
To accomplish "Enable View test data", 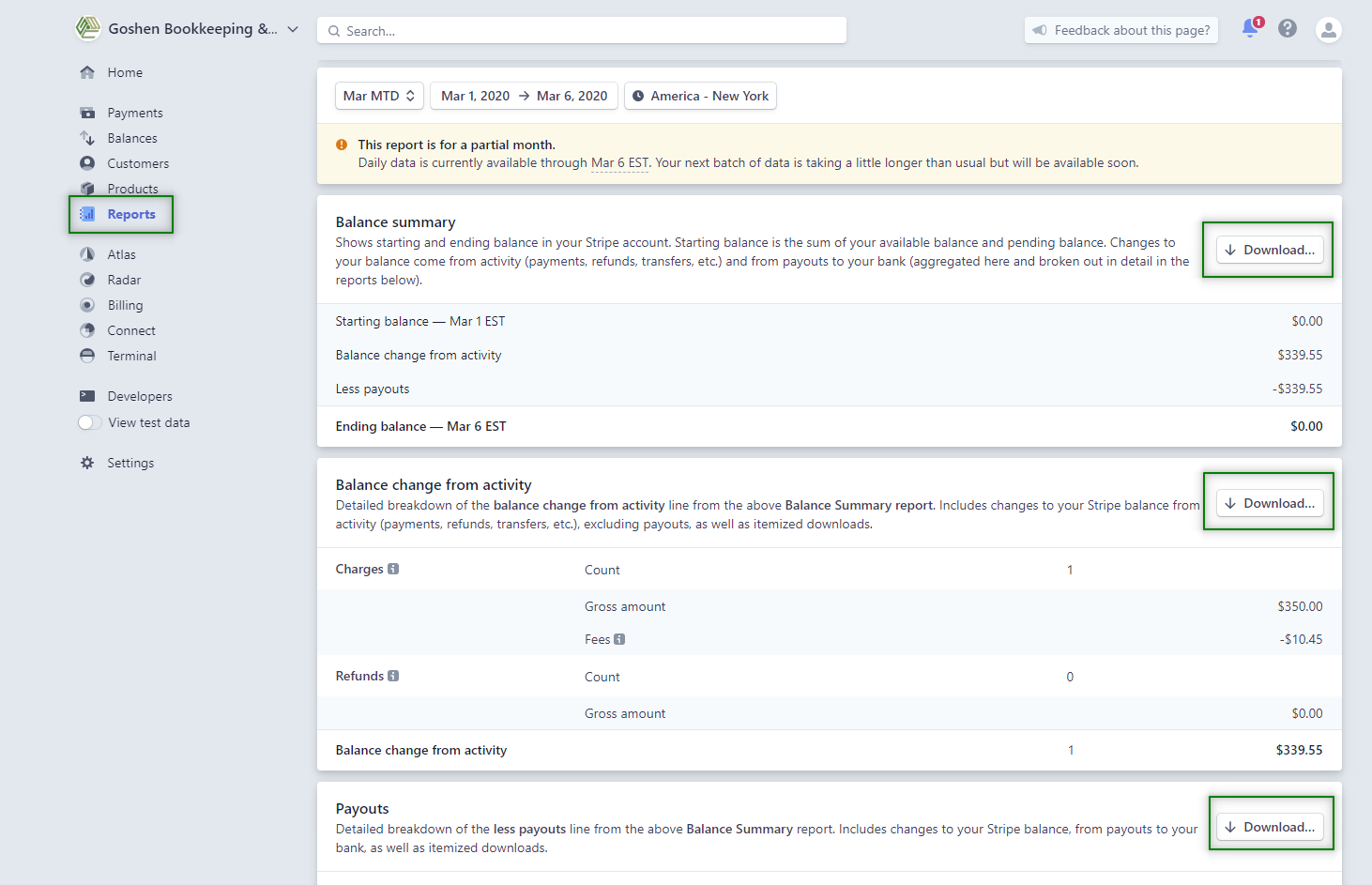I will [x=89, y=422].
